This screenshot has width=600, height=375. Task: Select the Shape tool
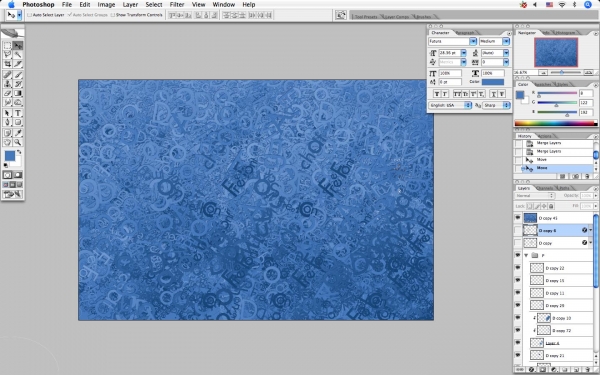tap(18, 122)
